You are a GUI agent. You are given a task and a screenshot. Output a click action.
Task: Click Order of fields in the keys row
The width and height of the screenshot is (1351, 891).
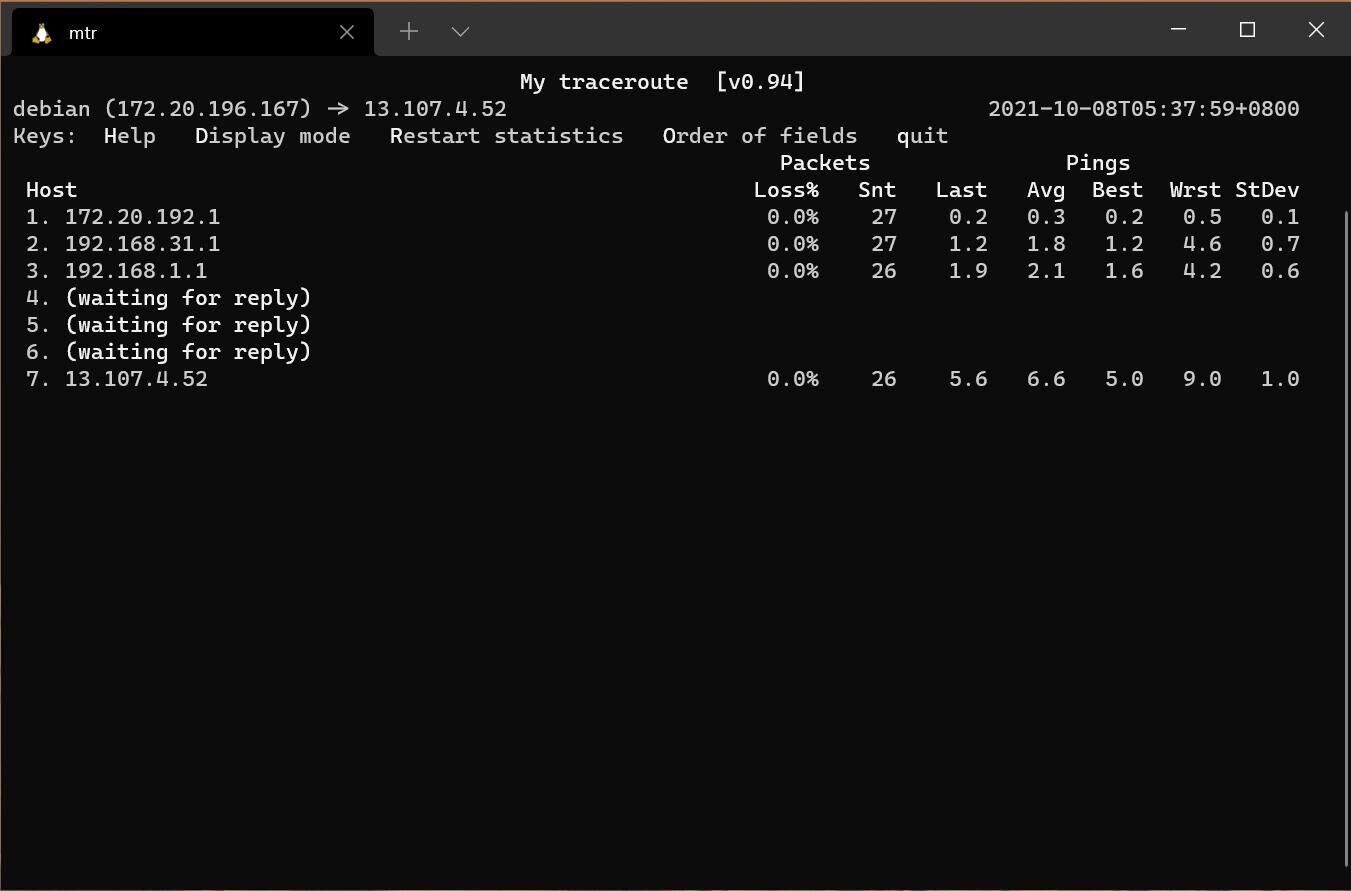point(759,136)
